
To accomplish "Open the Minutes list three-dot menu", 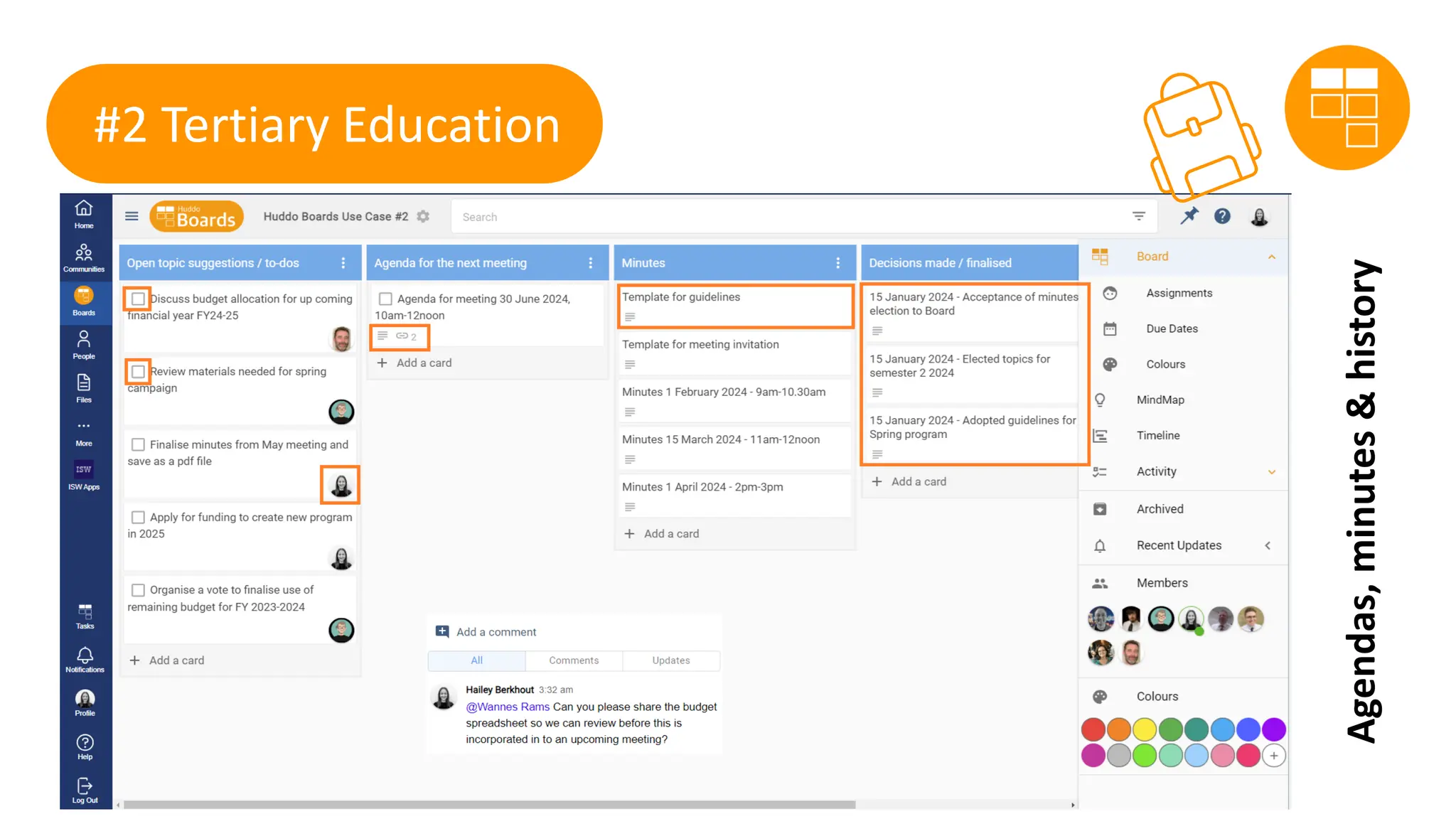I will [x=837, y=263].
